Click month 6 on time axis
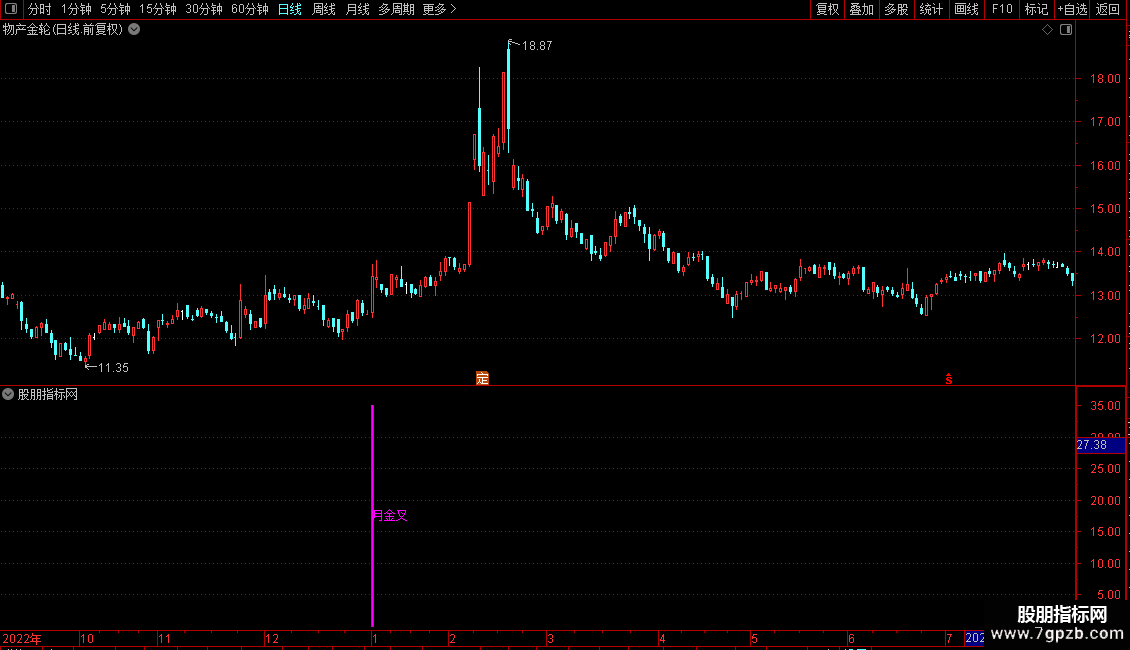 (851, 638)
